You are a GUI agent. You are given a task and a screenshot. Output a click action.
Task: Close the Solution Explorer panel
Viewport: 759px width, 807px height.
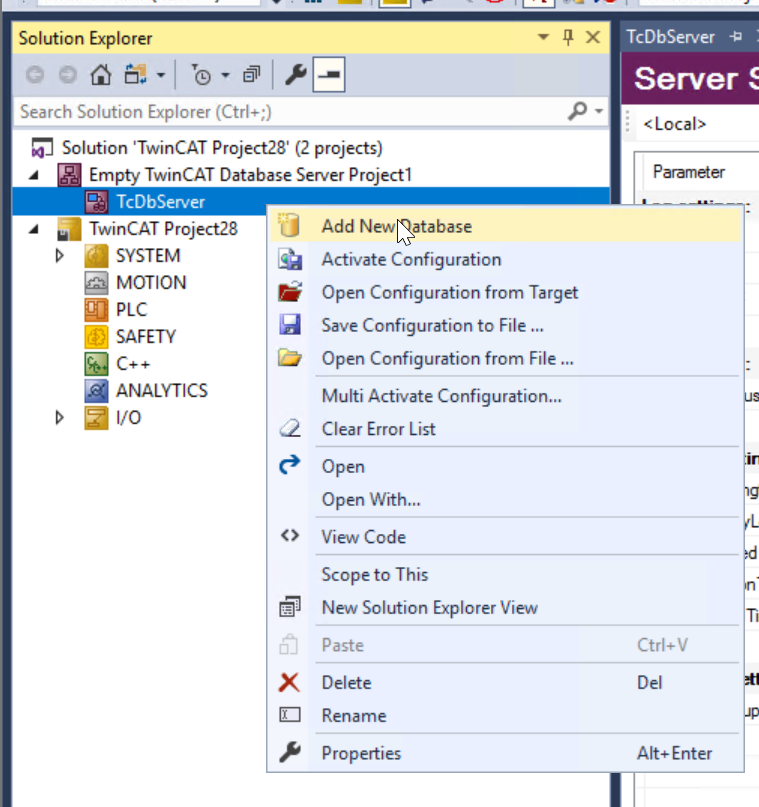tap(593, 37)
